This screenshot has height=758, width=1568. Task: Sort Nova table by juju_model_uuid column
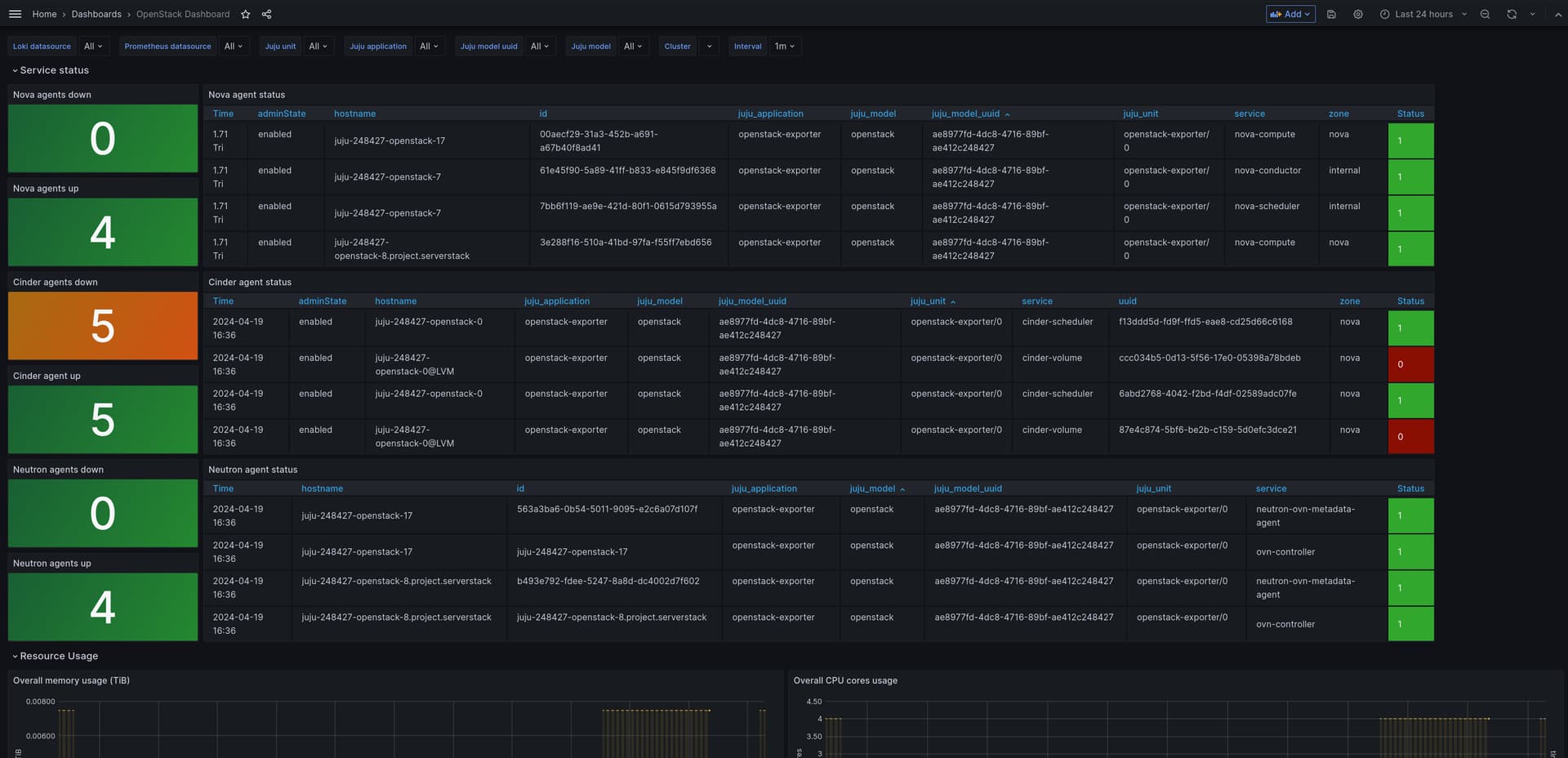[x=965, y=114]
